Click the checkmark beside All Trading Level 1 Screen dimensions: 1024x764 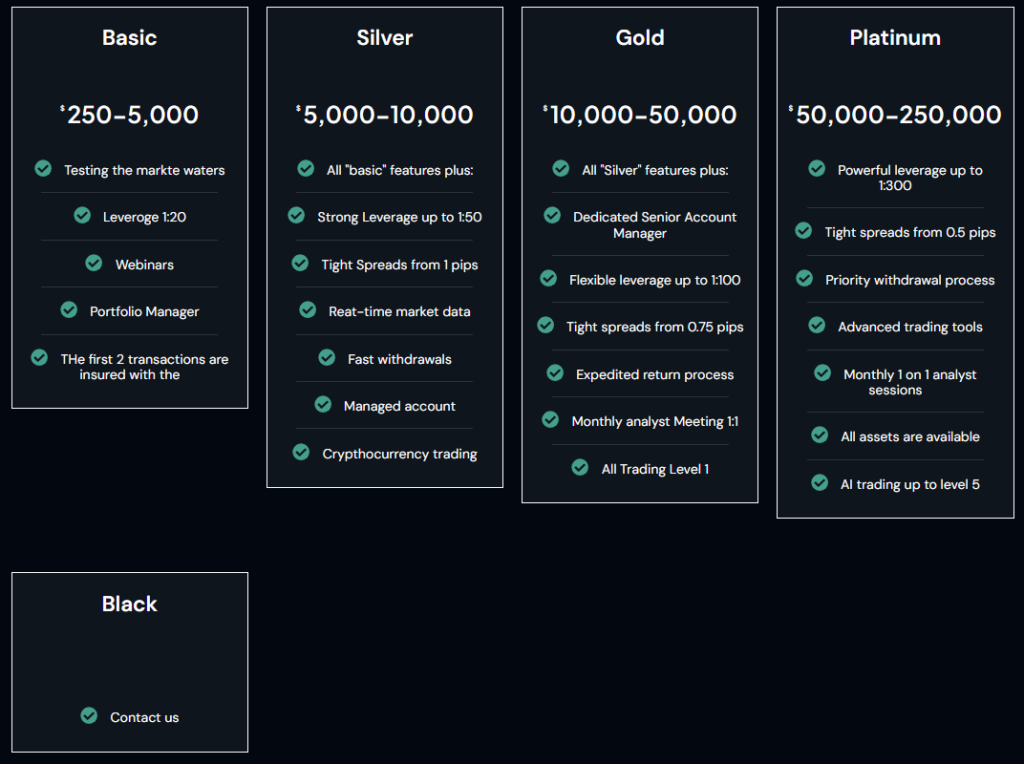[580, 467]
